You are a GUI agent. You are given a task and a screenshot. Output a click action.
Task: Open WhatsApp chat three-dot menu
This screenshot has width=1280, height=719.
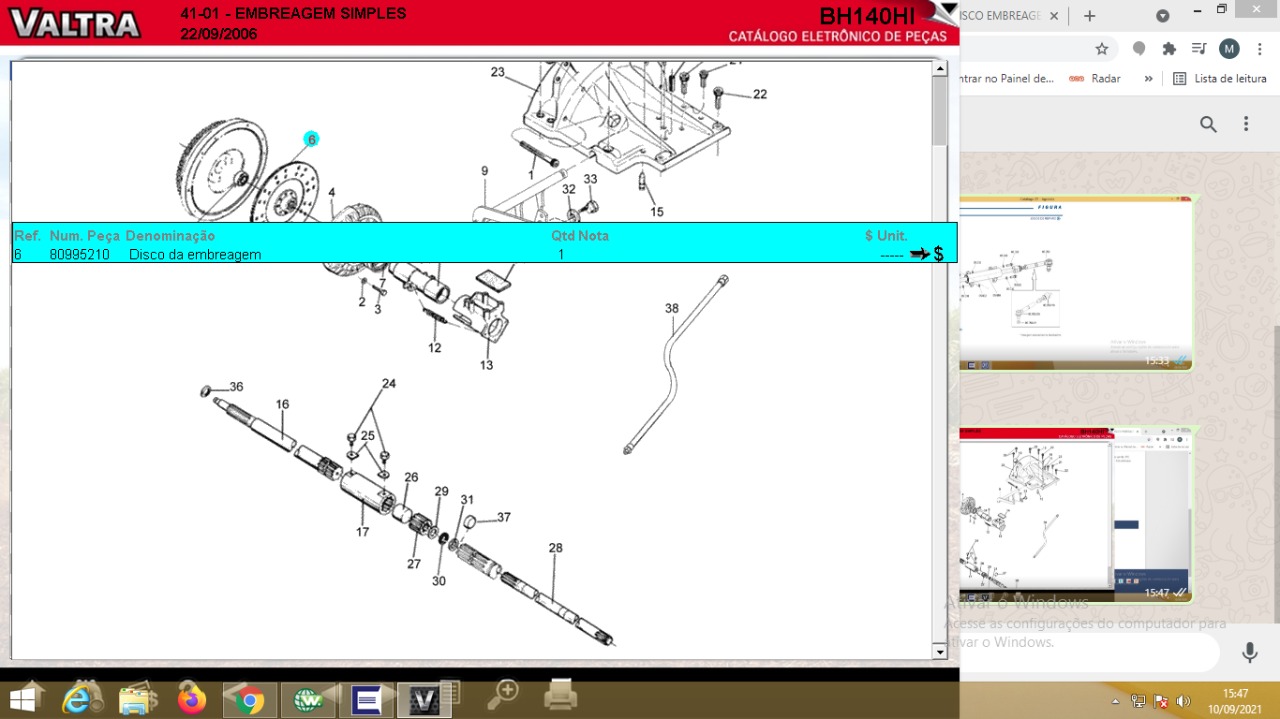(x=1246, y=124)
